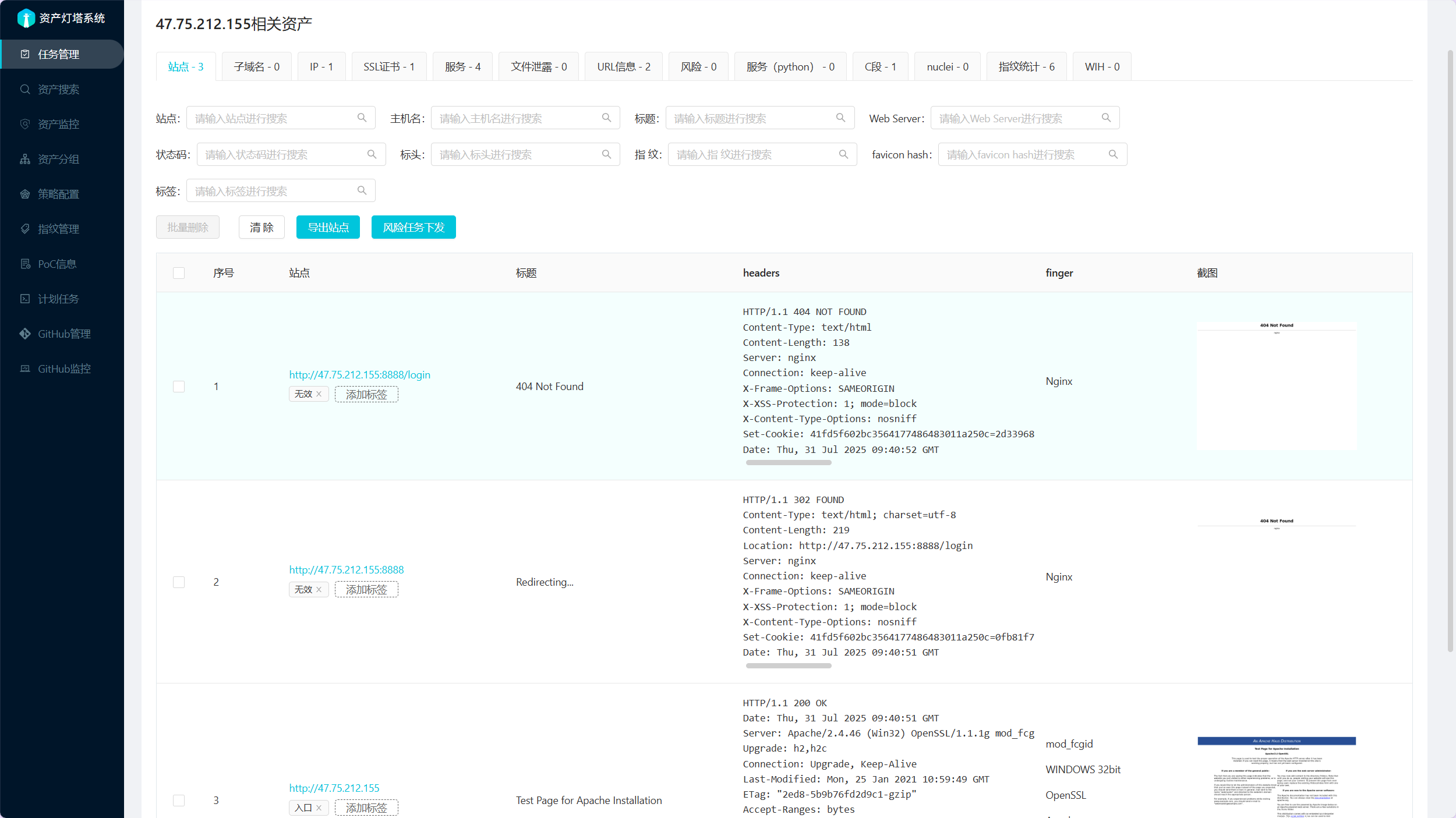Switch to the 服务 - 4 tab

(462, 67)
